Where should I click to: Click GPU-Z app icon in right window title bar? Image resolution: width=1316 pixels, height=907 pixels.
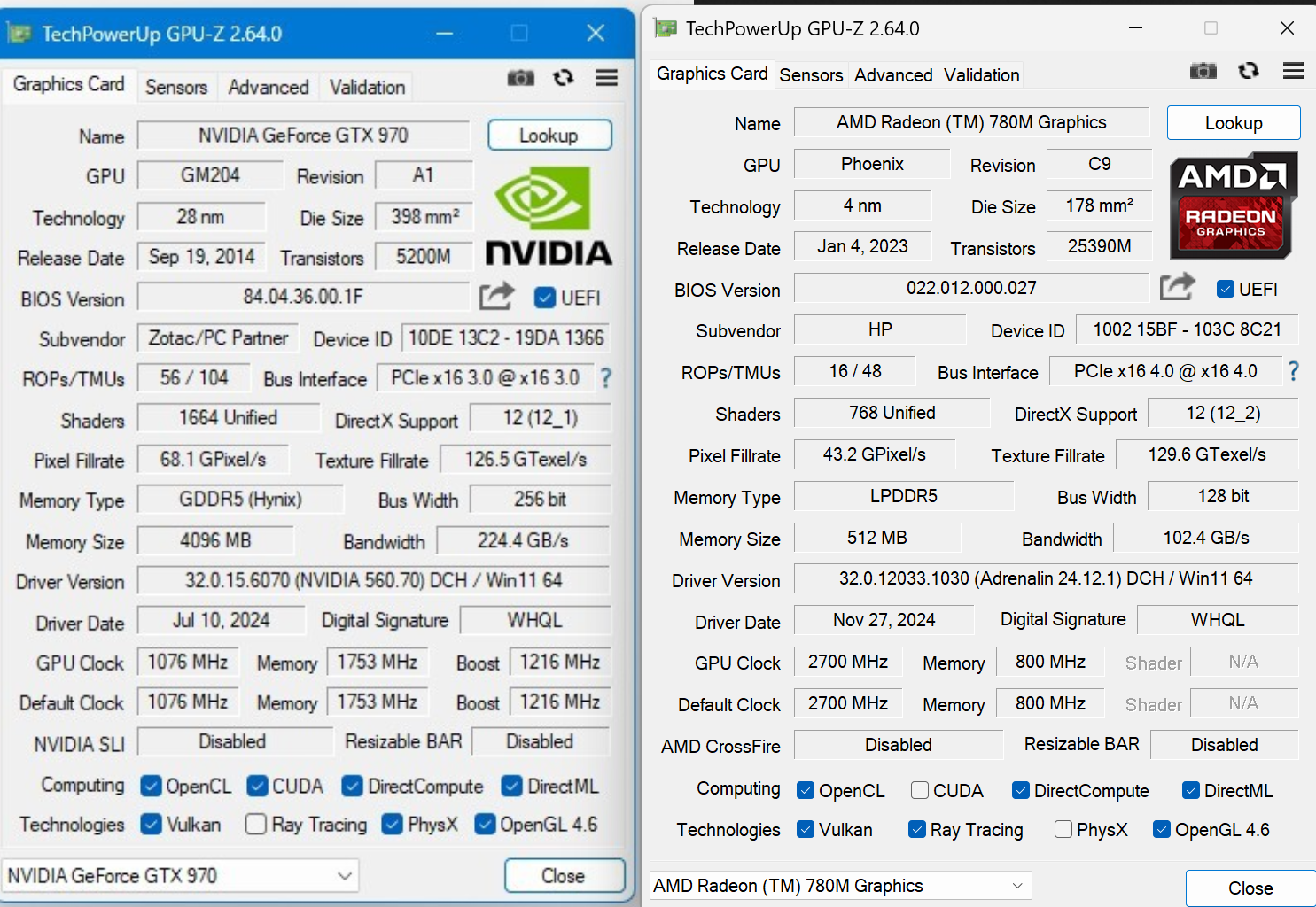[666, 28]
